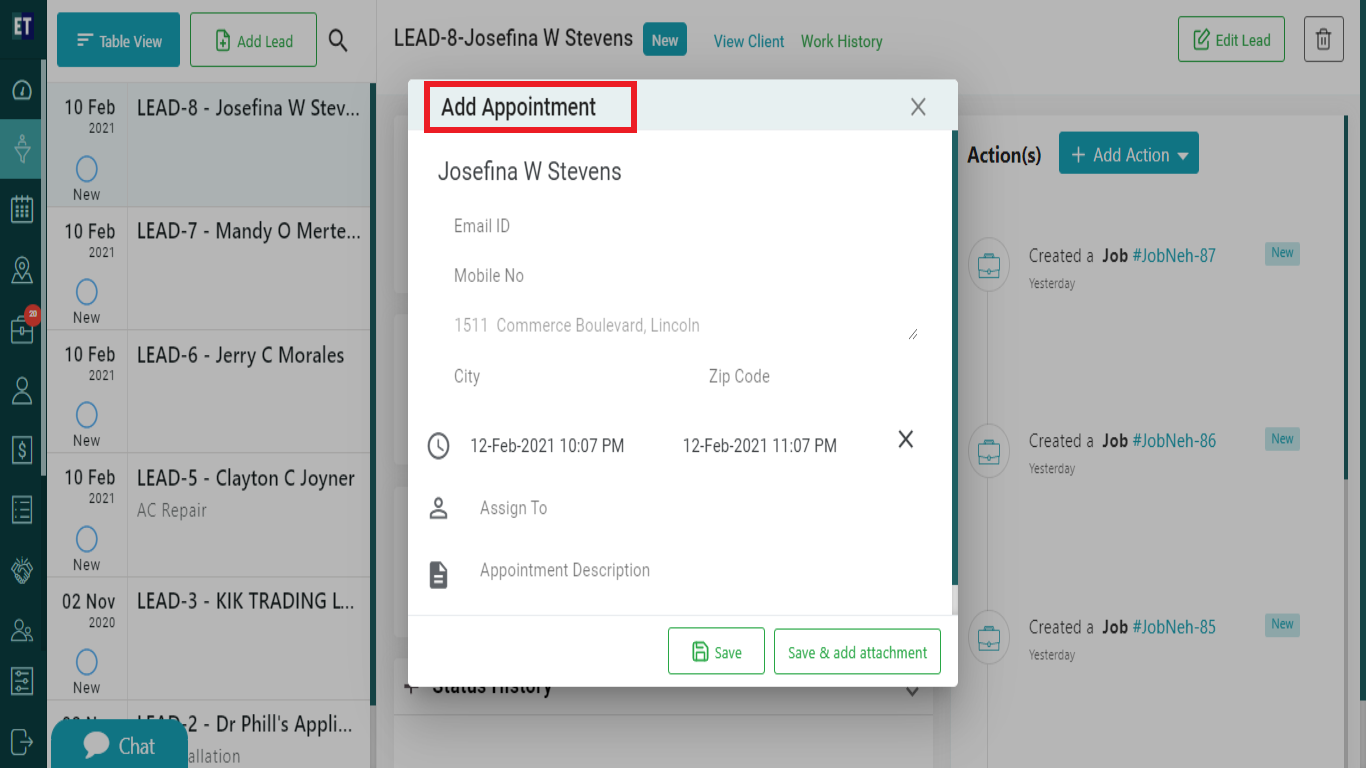This screenshot has height=768, width=1366.
Task: Switch to Table View
Action: 118,40
